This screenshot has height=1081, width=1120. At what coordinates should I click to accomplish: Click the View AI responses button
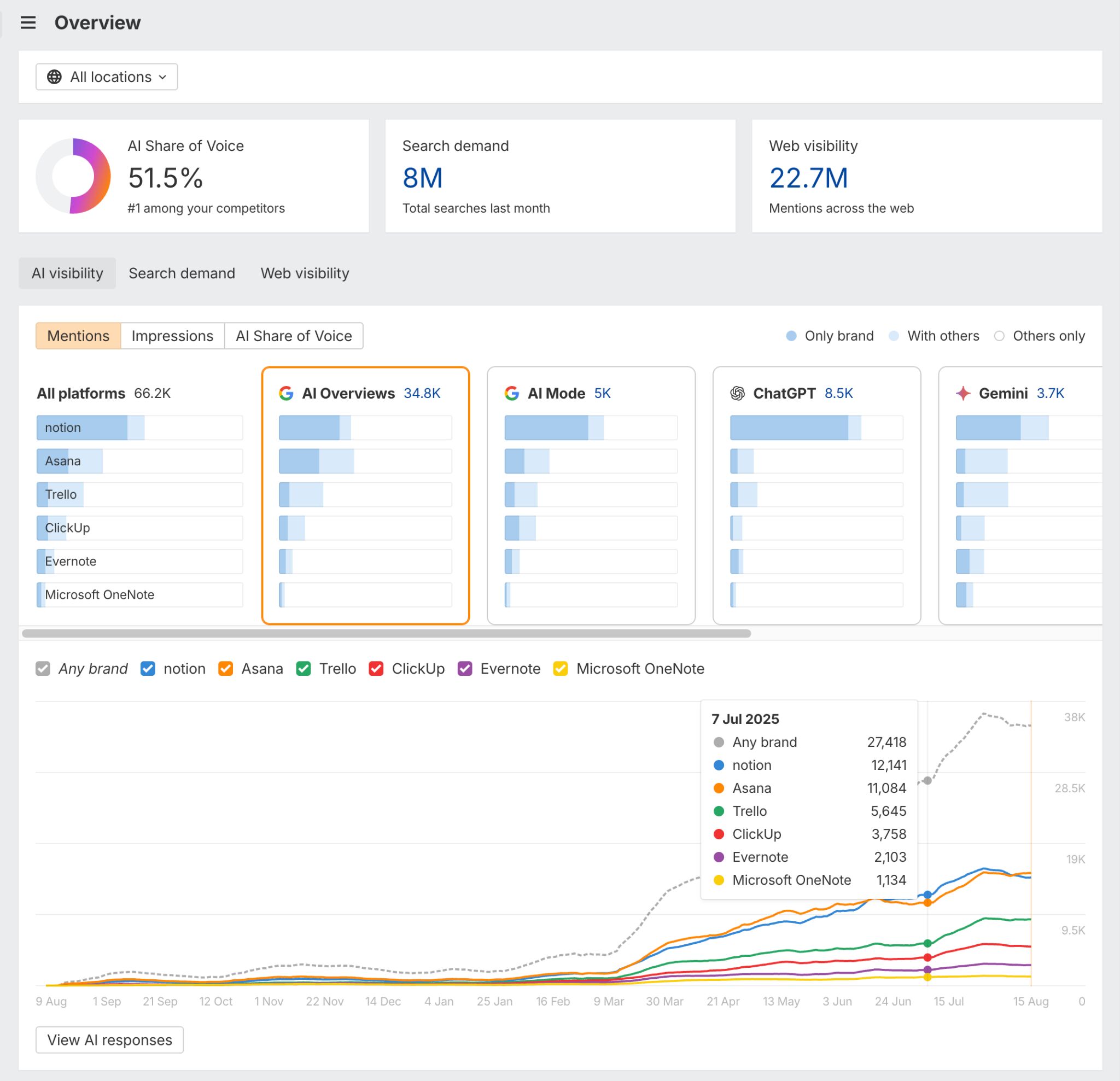coord(109,1040)
